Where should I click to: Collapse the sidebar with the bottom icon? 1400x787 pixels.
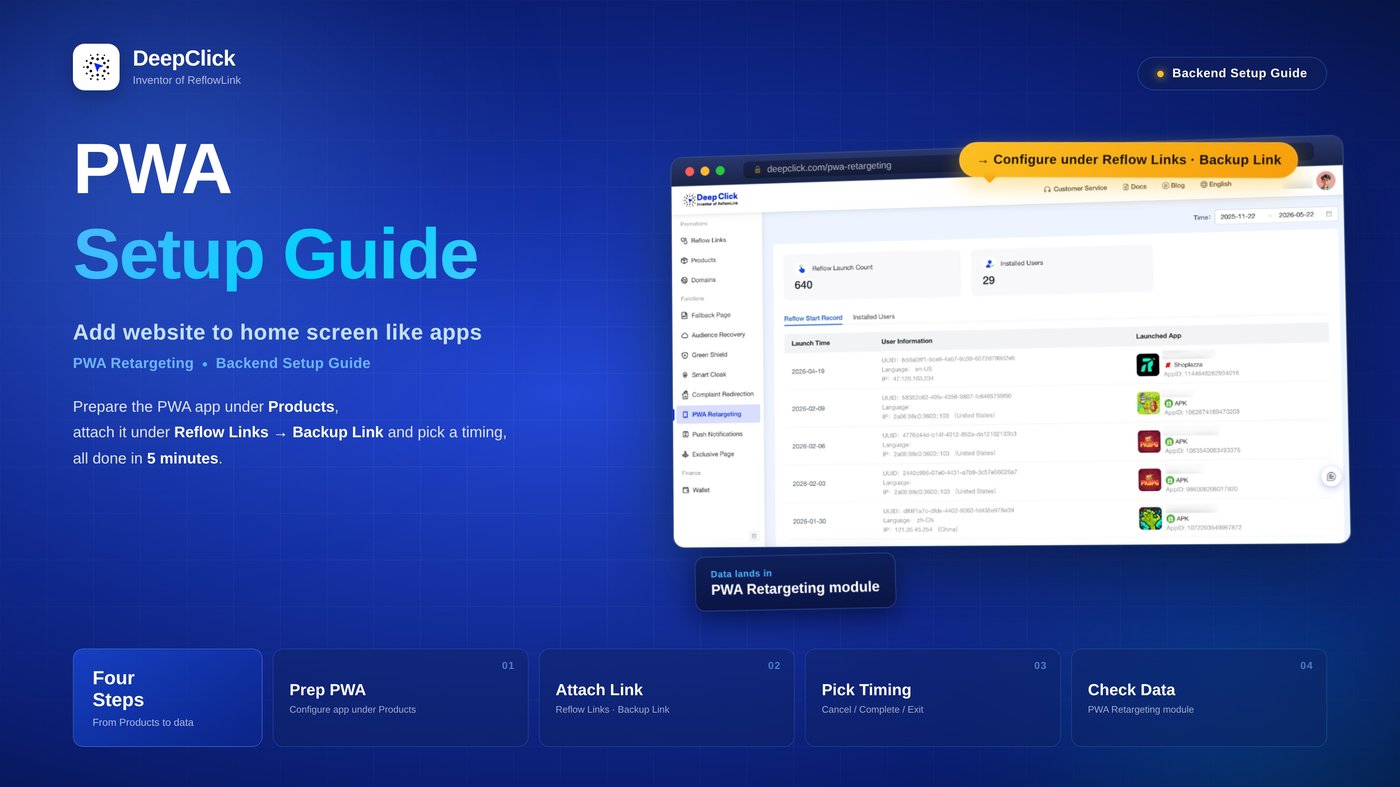[753, 536]
